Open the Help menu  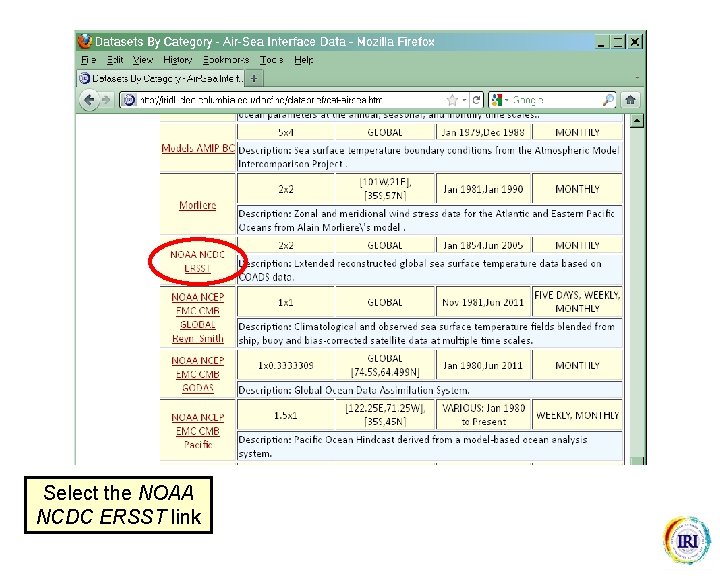pyautogui.click(x=304, y=60)
